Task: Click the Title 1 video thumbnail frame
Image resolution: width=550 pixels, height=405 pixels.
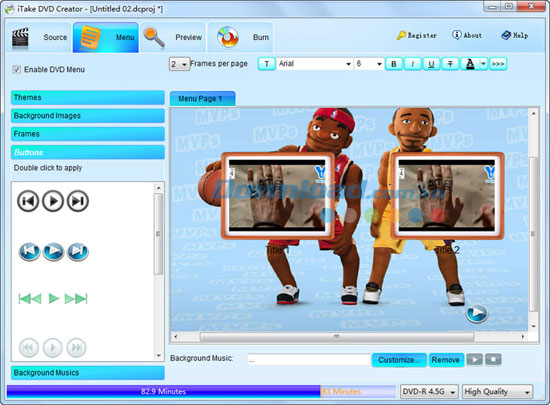Action: [x=277, y=196]
